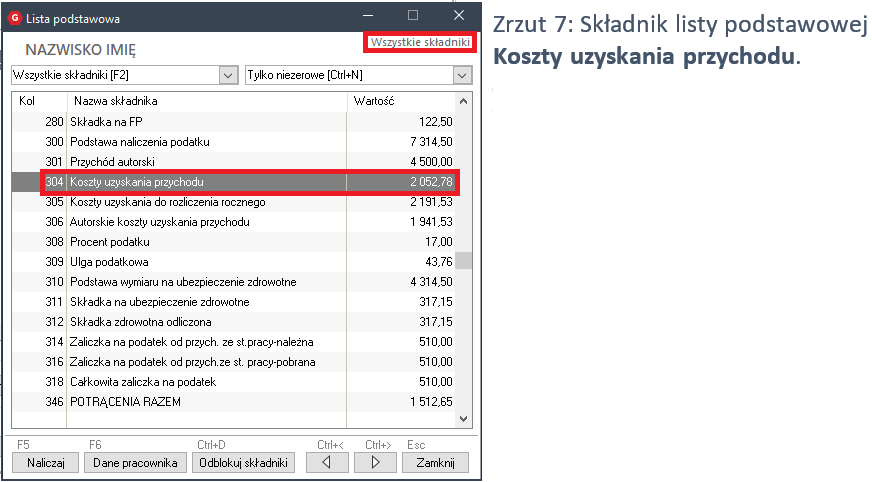
Task: Select row 318 Całkowita zaliczka na podatek
Action: 234,382
